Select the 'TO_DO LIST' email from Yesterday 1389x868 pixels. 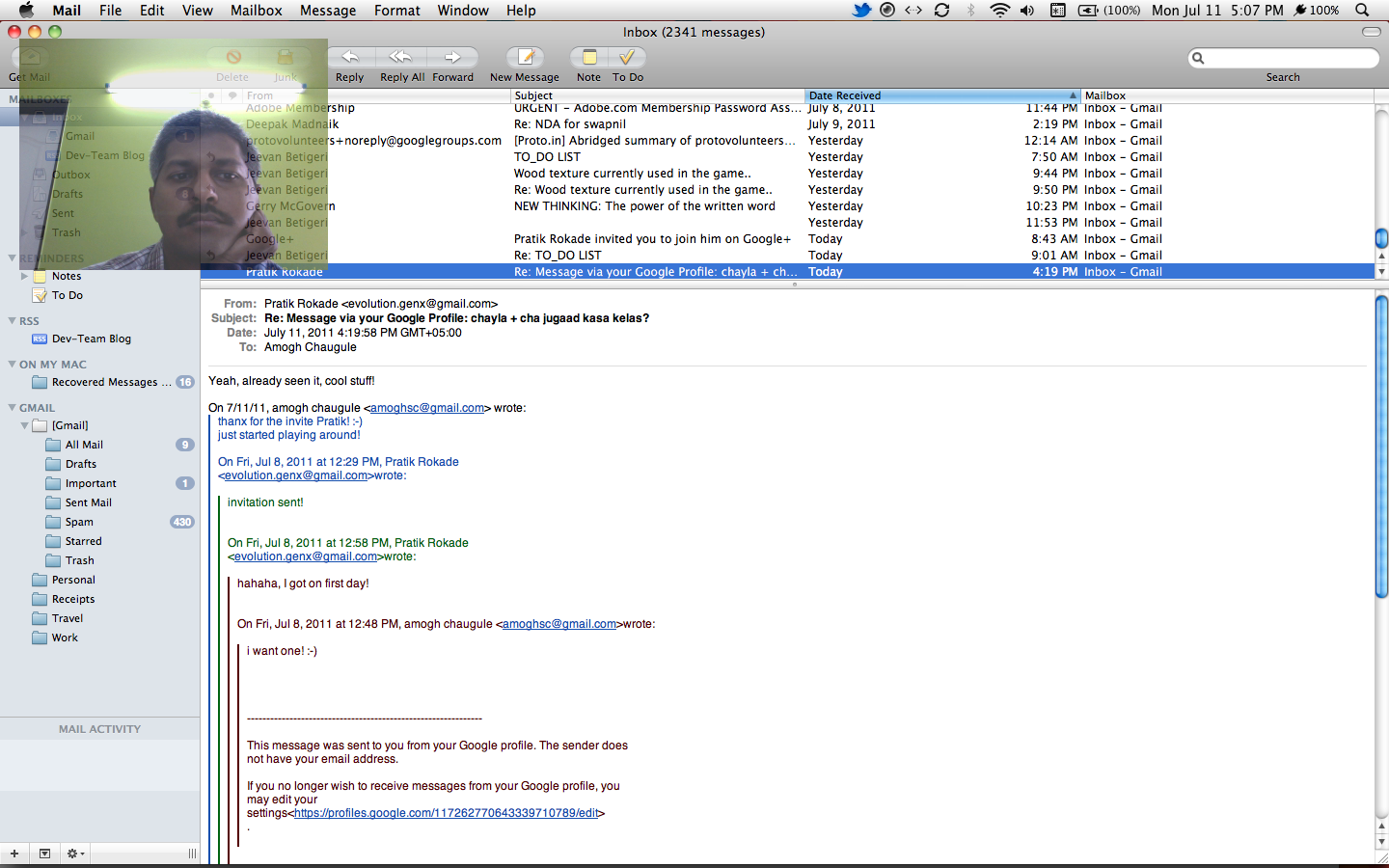tap(787, 157)
